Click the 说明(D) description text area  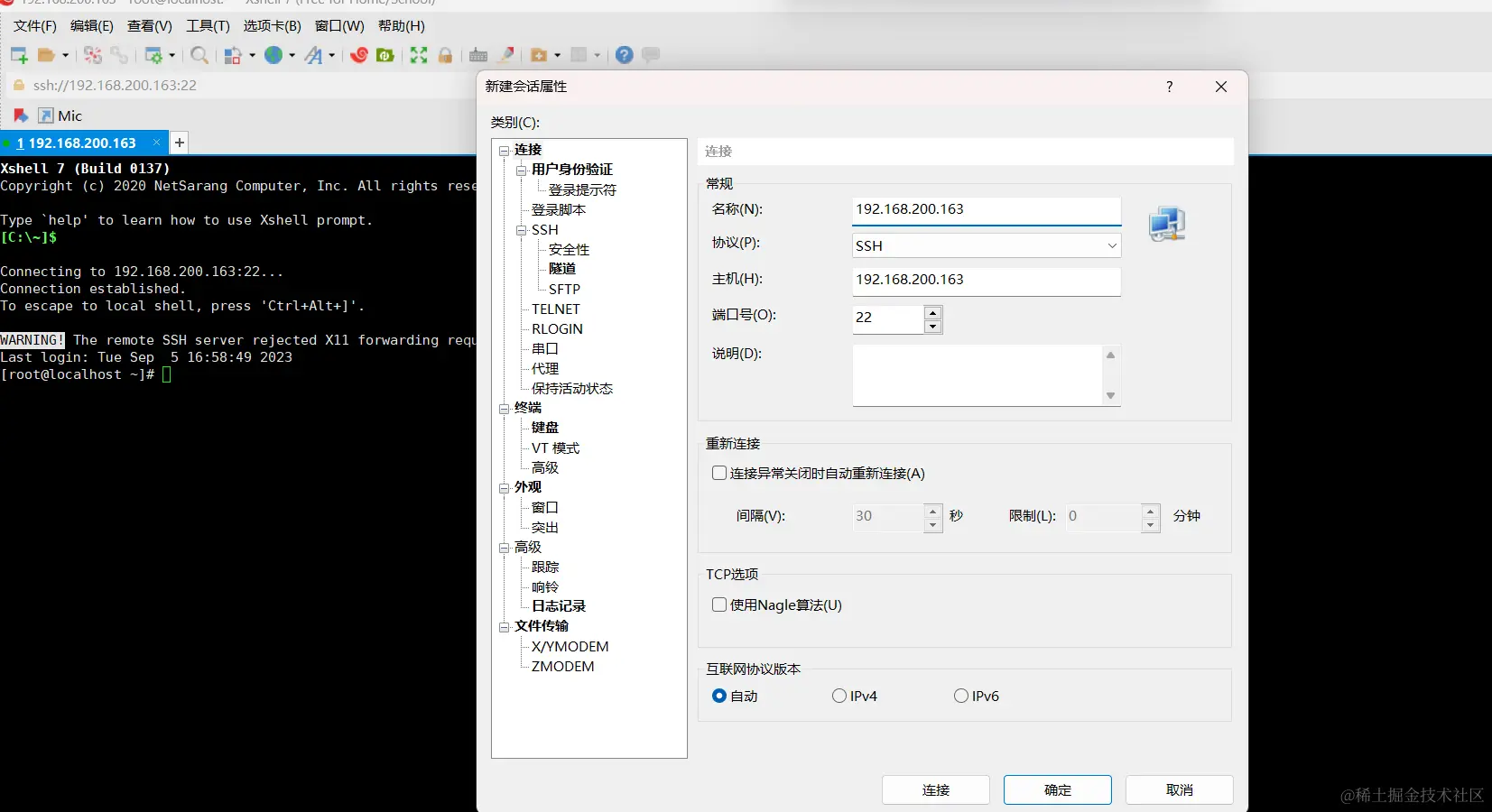[978, 375]
